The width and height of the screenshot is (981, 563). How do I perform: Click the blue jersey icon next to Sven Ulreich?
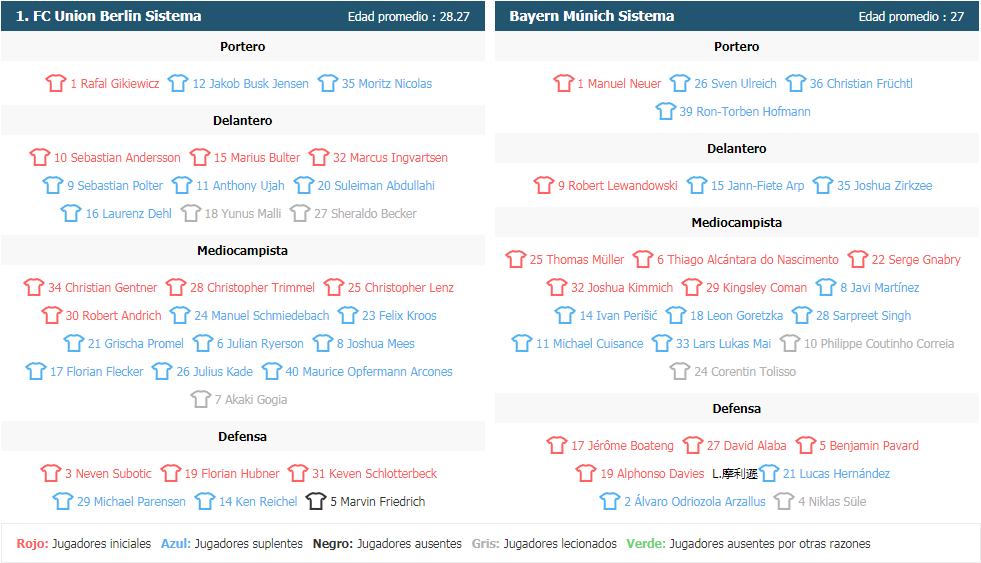679,83
